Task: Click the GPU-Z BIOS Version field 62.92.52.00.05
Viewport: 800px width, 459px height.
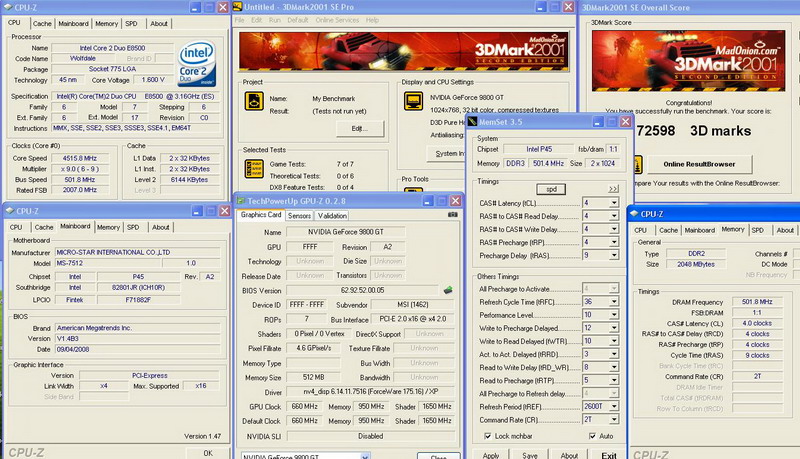Action: (362, 290)
